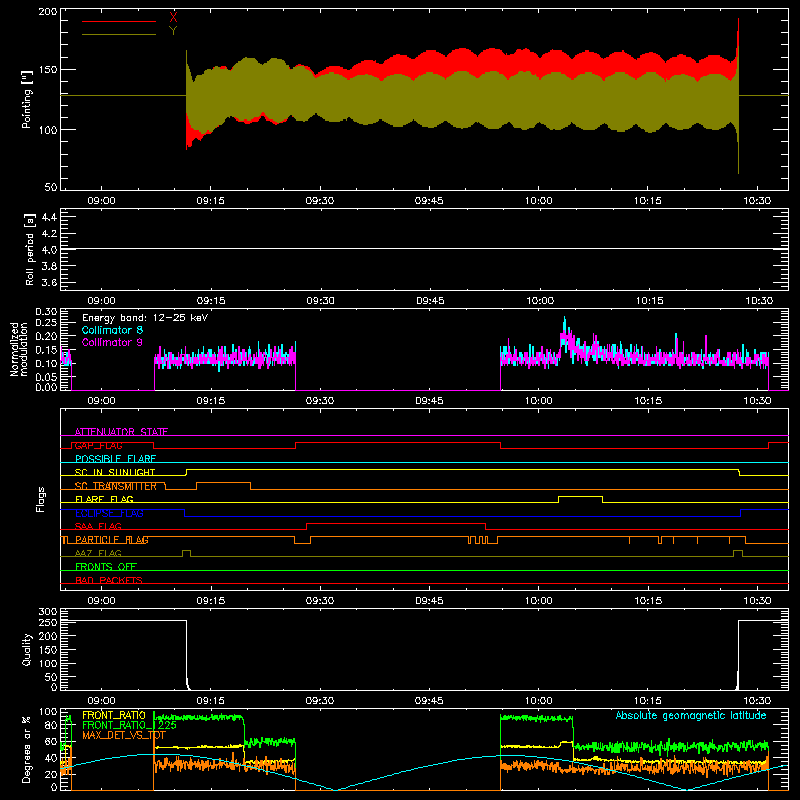Click the red X legend line
The width and height of the screenshot is (800, 800).
coord(119,21)
